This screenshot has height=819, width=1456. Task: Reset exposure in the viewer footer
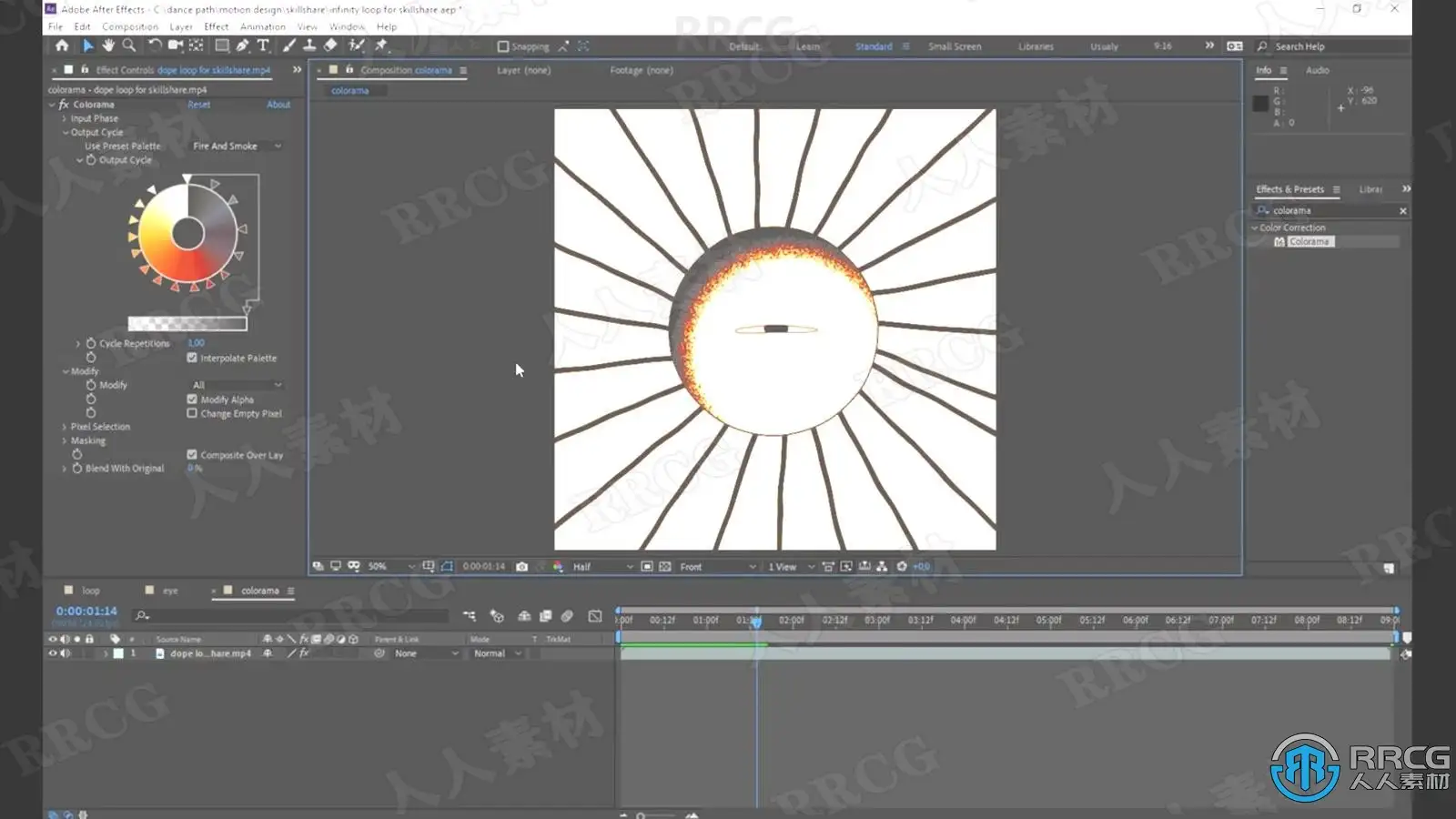(902, 567)
